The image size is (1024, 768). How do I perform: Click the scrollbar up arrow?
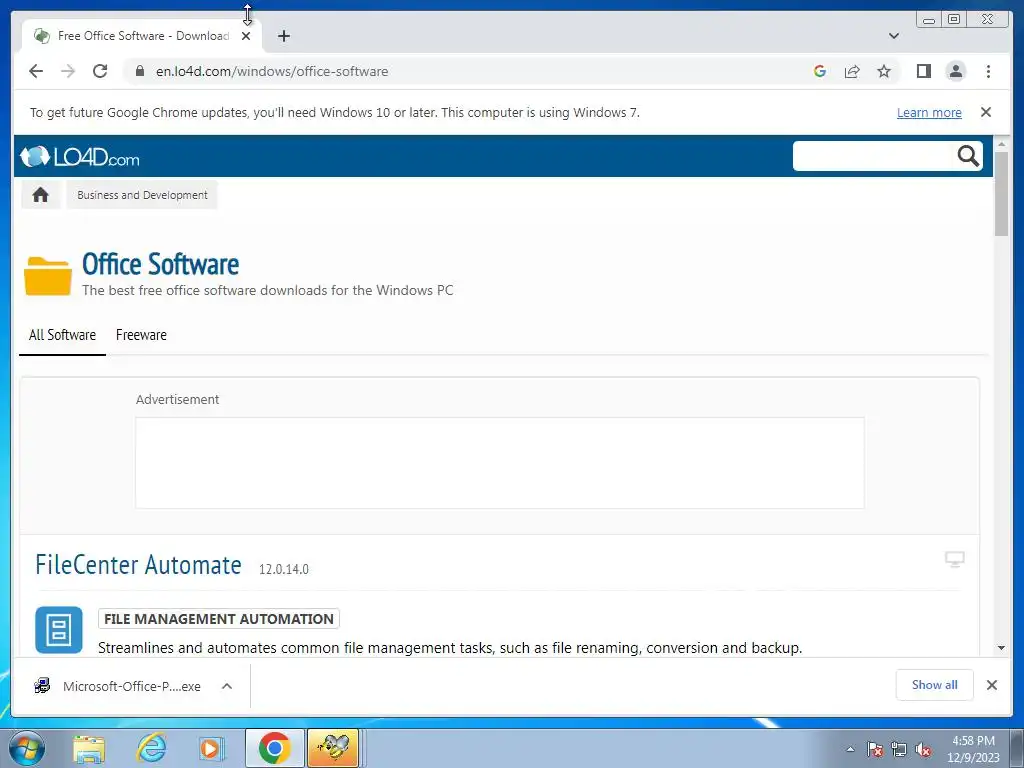click(1001, 144)
